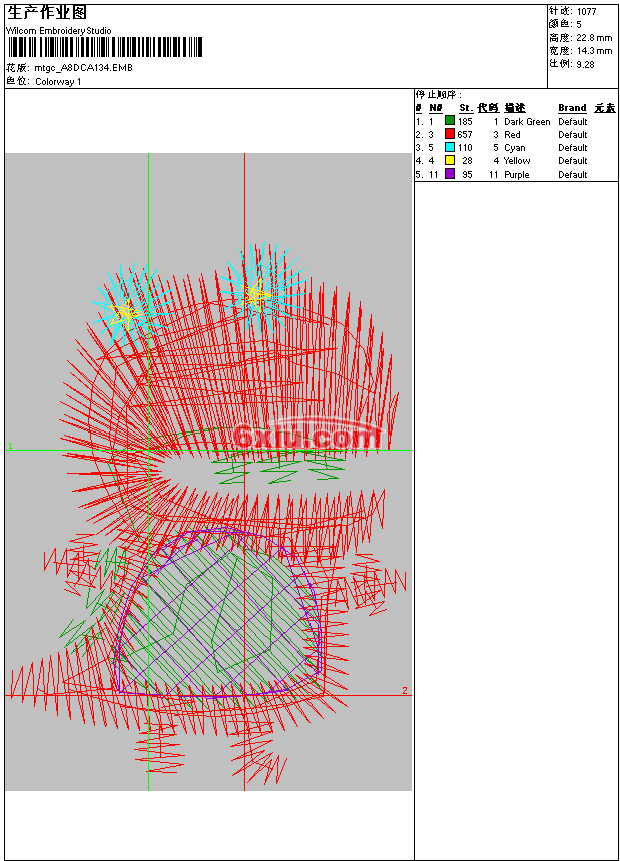This screenshot has width=620, height=861.
Task: Click the Dark Green color swatch
Action: (450, 121)
